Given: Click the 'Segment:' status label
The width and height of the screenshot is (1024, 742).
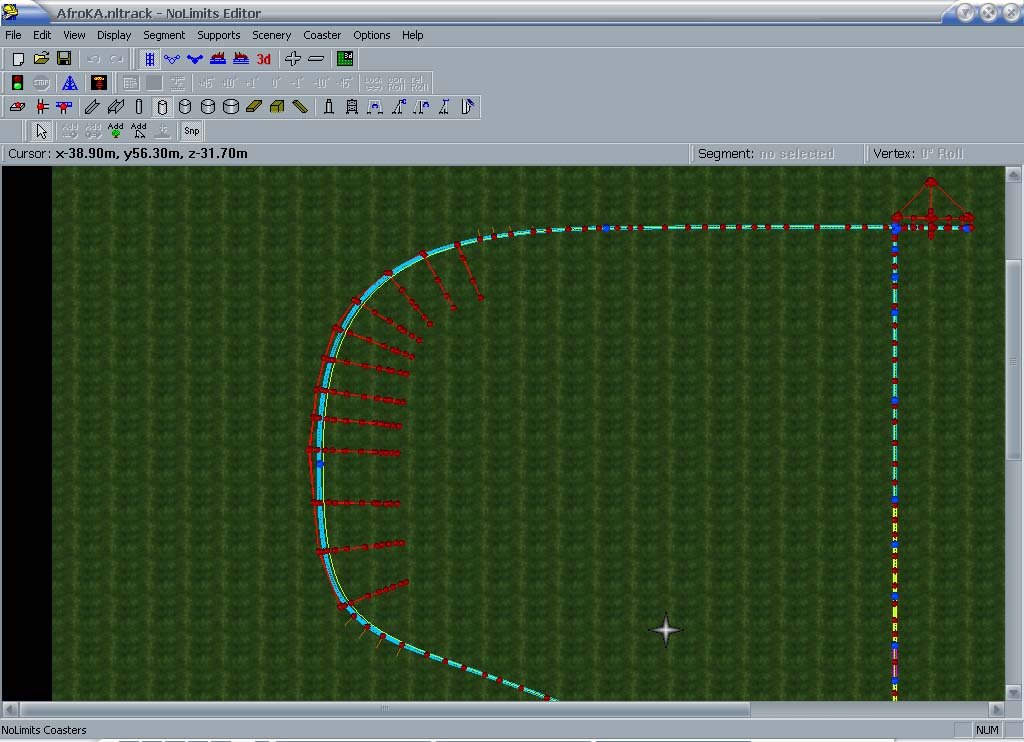Looking at the screenshot, I should click(726, 154).
